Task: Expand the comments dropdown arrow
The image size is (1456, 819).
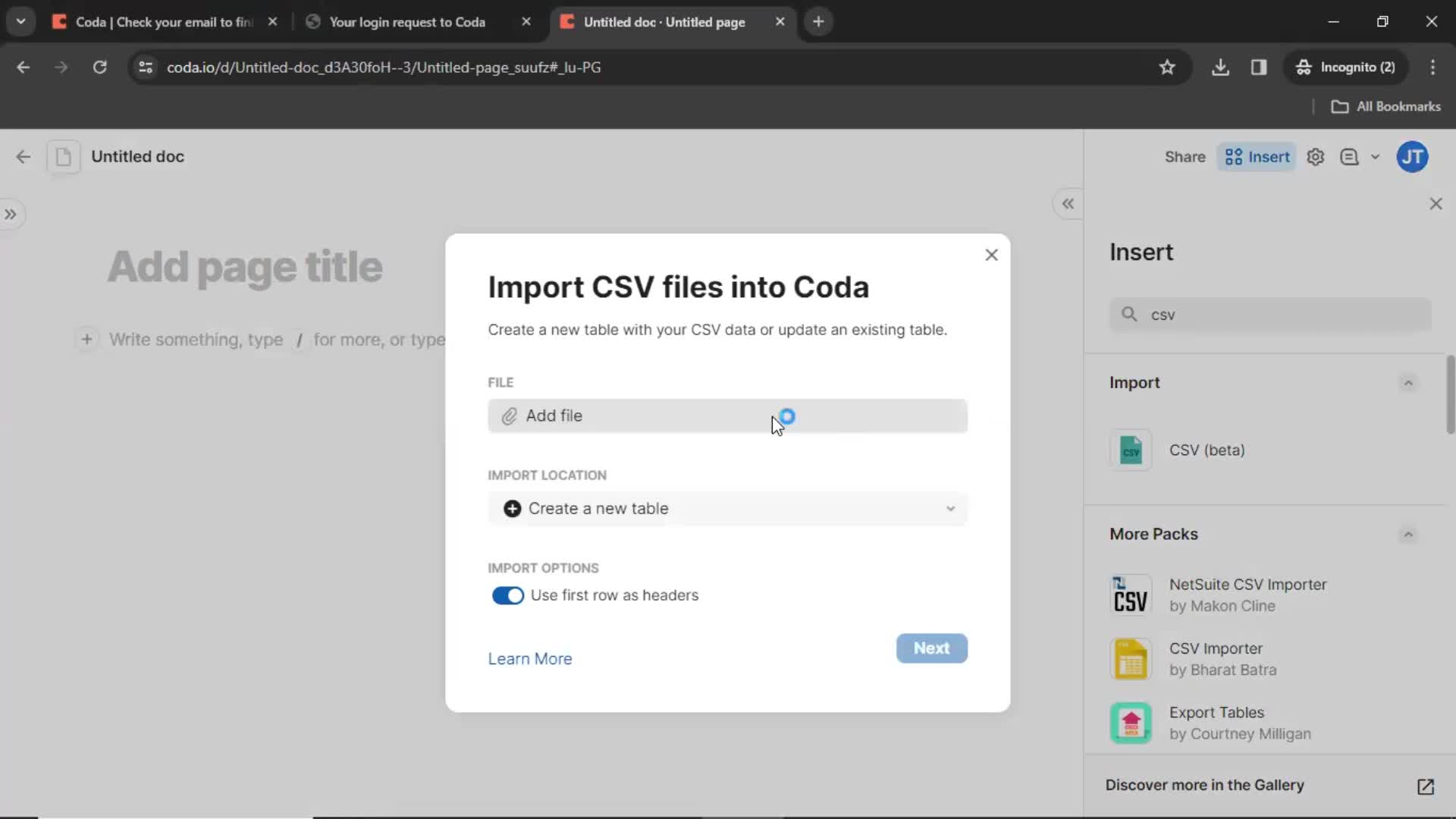Action: coord(1375,157)
